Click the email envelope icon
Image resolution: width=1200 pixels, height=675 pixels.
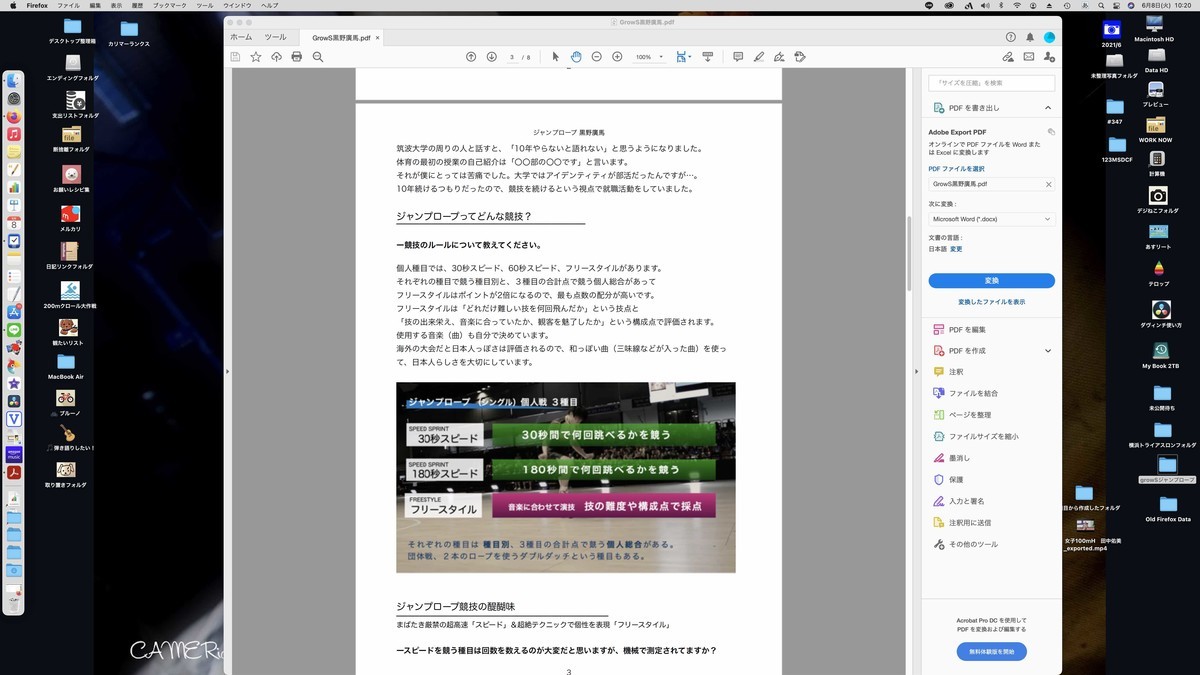point(1029,57)
